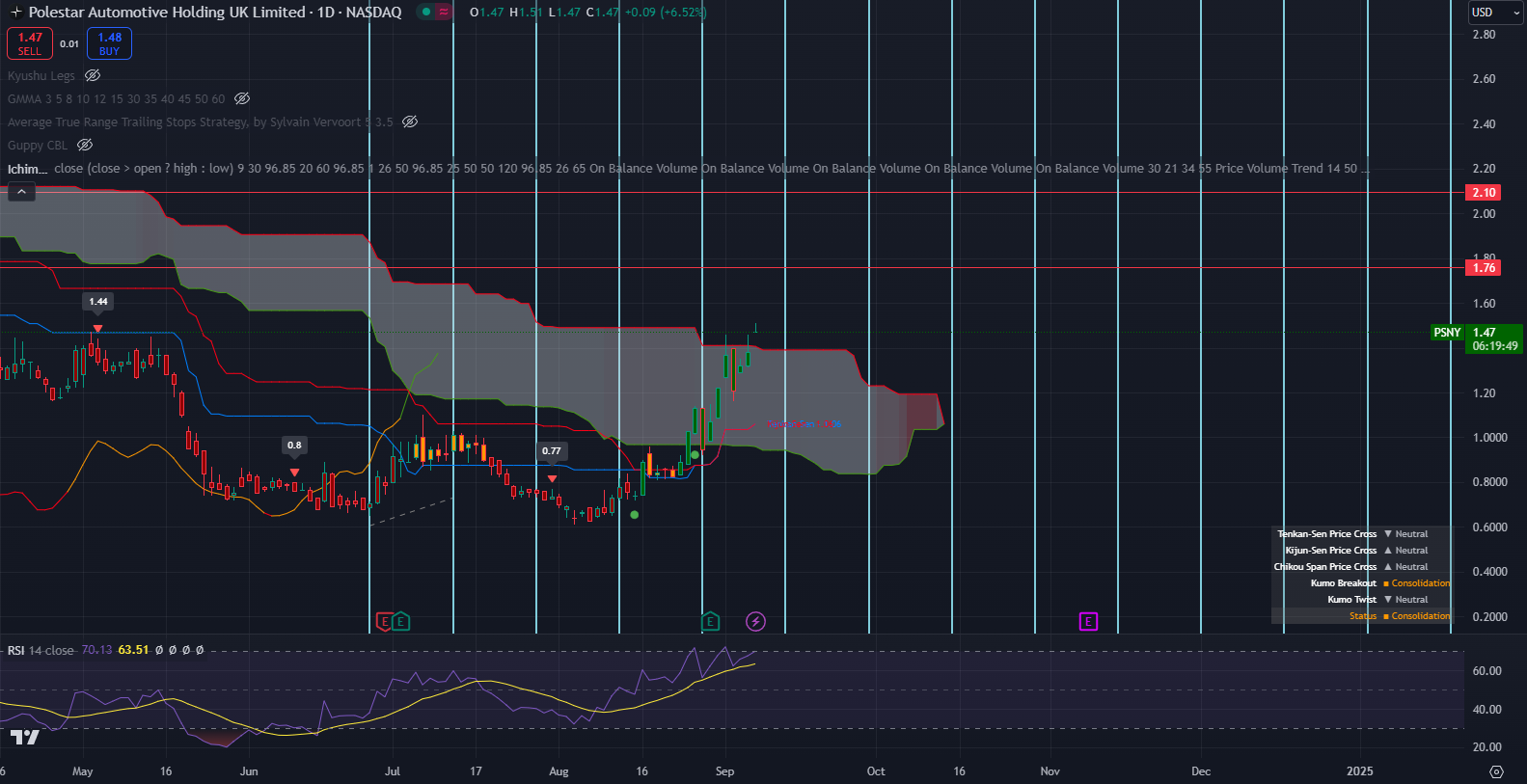Show the hidden GMMA indicator
Image resolution: width=1527 pixels, height=784 pixels.
[242, 98]
